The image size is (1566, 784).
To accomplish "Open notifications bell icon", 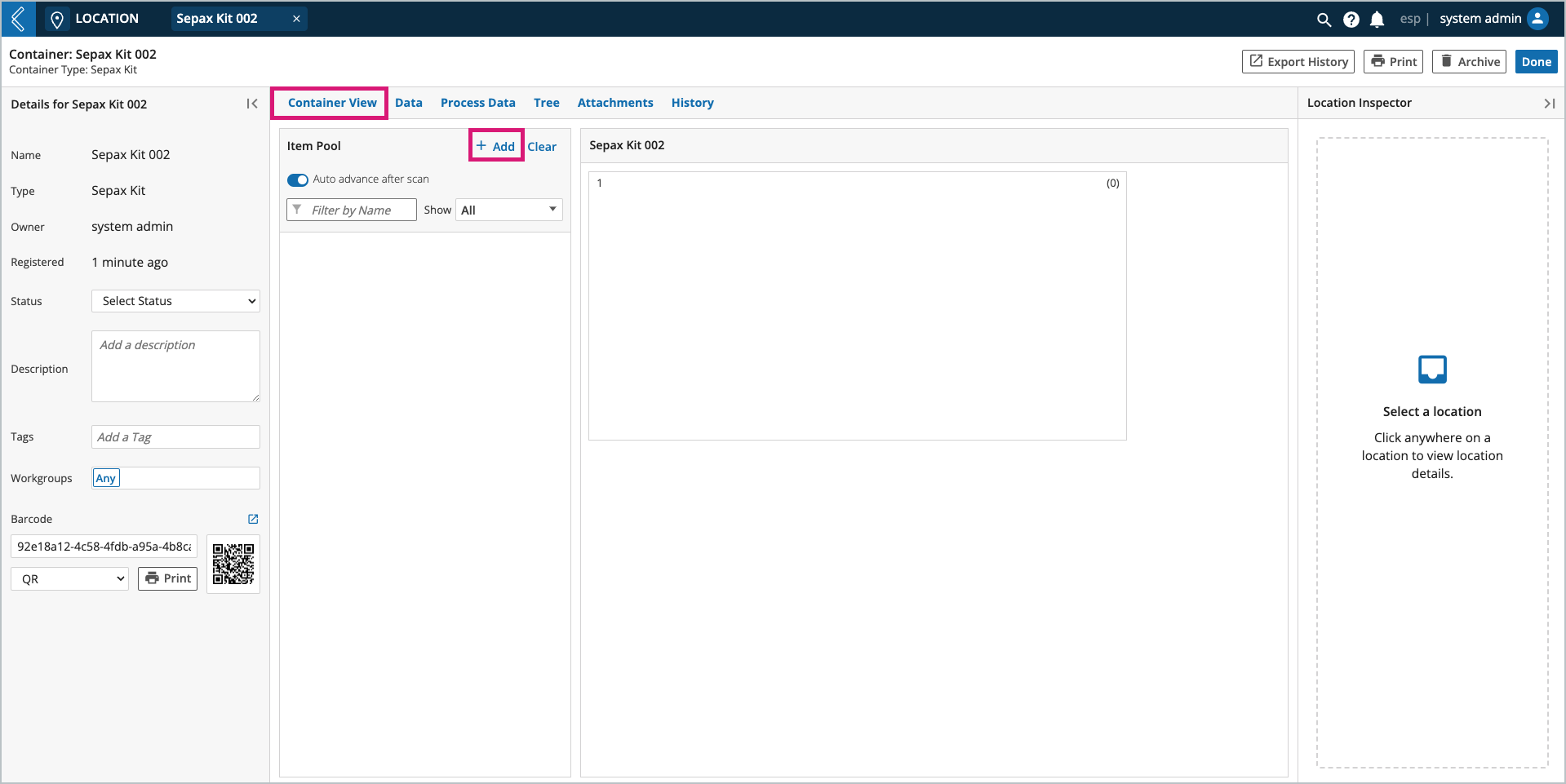I will [x=1377, y=20].
